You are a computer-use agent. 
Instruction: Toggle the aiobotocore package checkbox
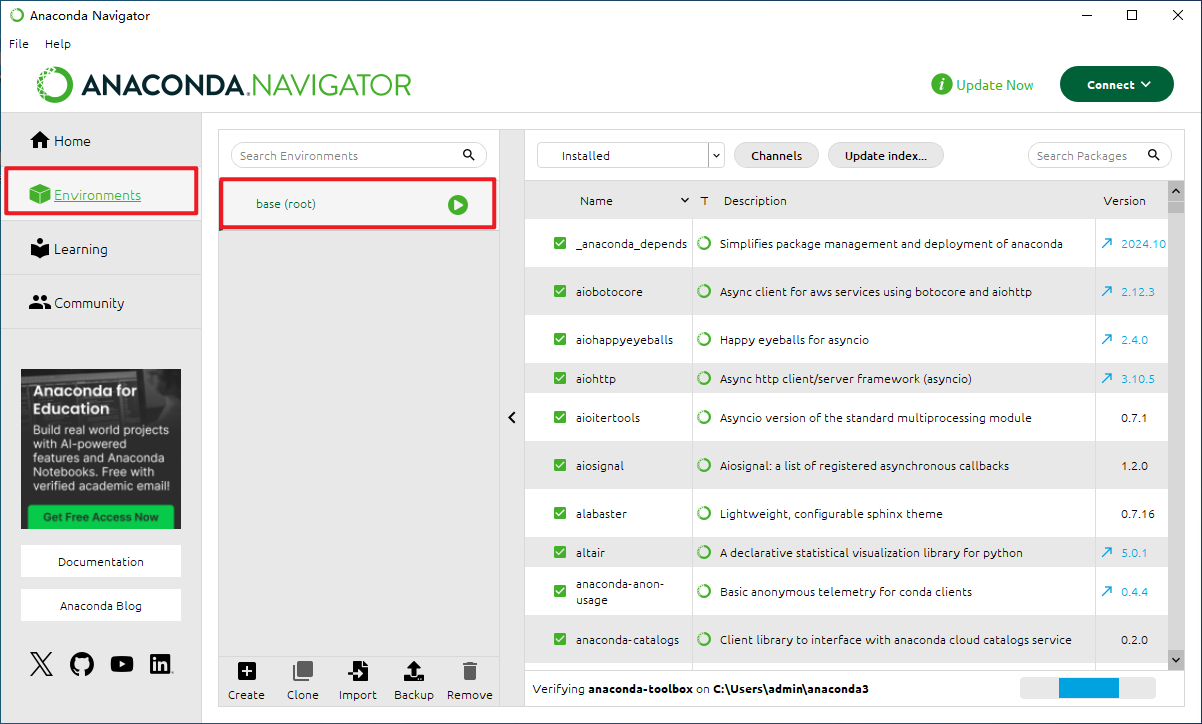[560, 292]
